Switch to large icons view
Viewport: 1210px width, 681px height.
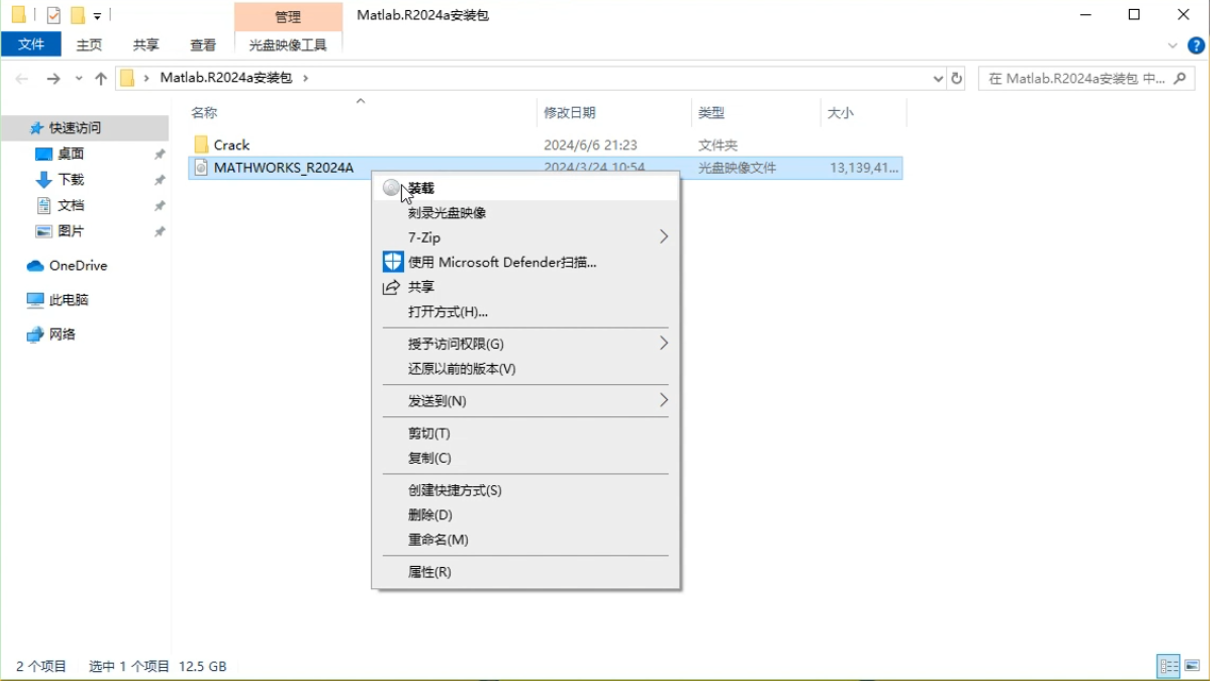pyautogui.click(x=1192, y=666)
